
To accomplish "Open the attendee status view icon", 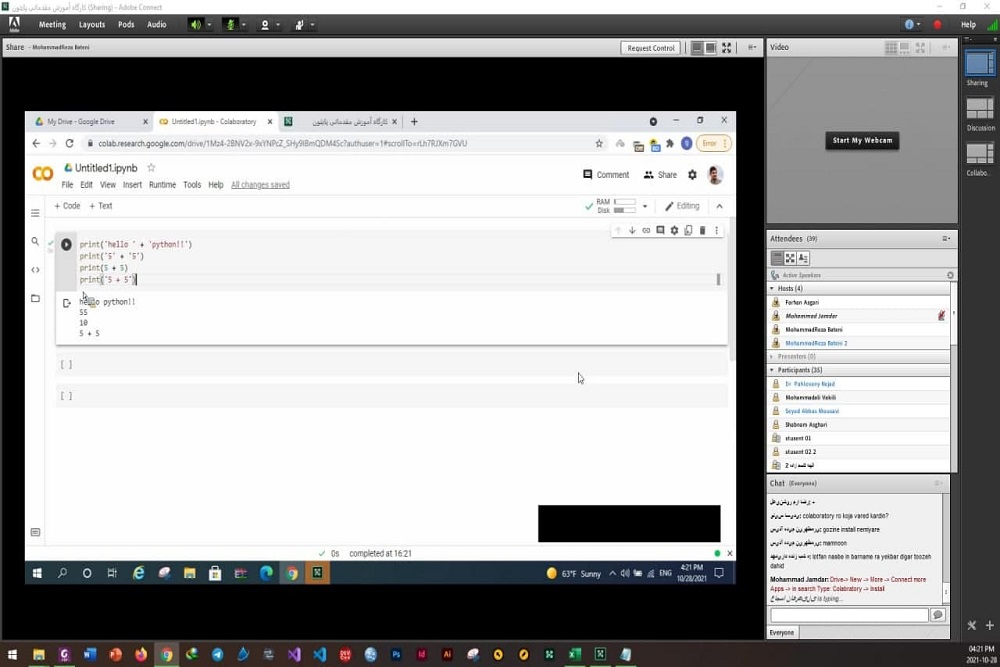I will (x=803, y=258).
